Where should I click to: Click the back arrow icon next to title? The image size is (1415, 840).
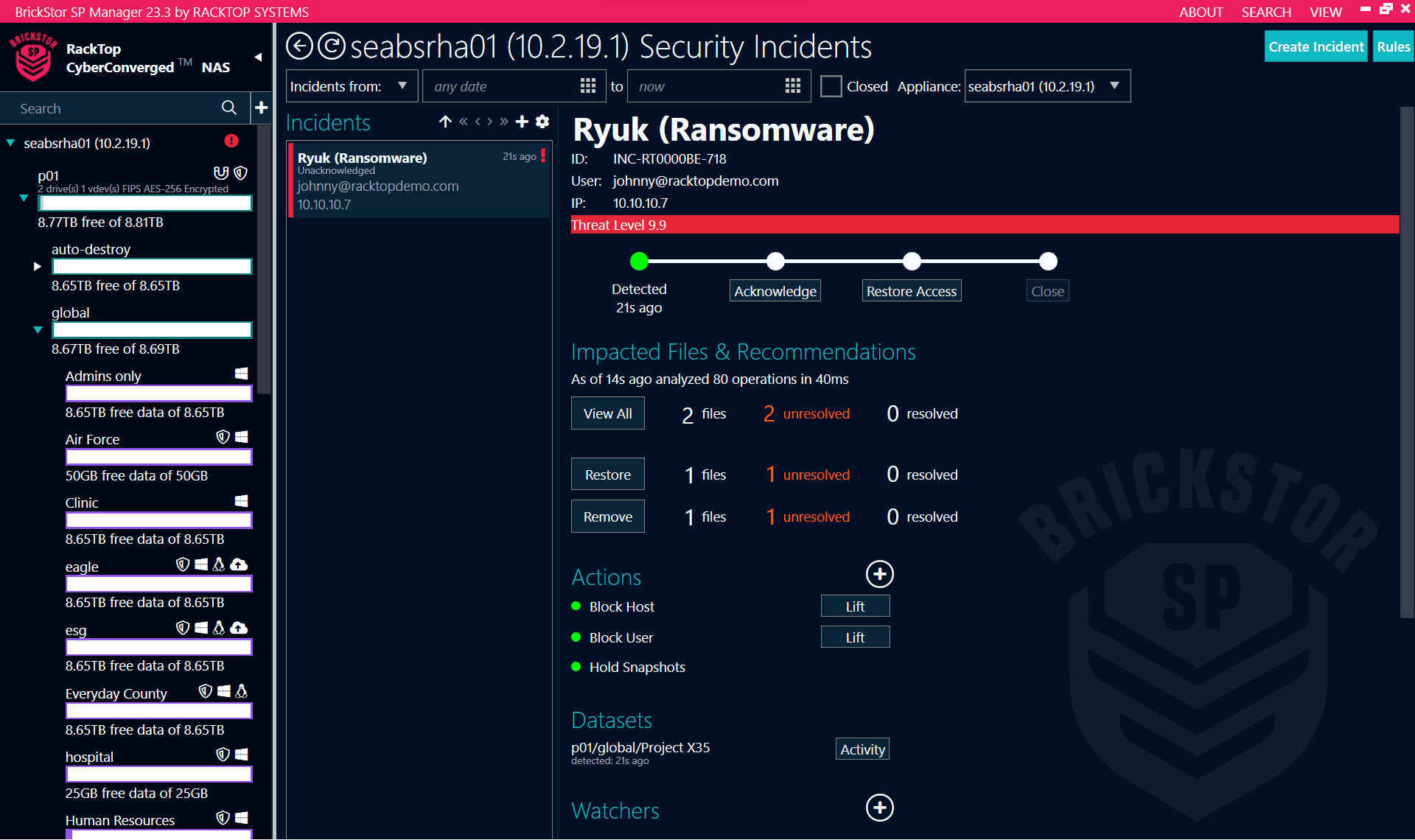click(x=299, y=46)
